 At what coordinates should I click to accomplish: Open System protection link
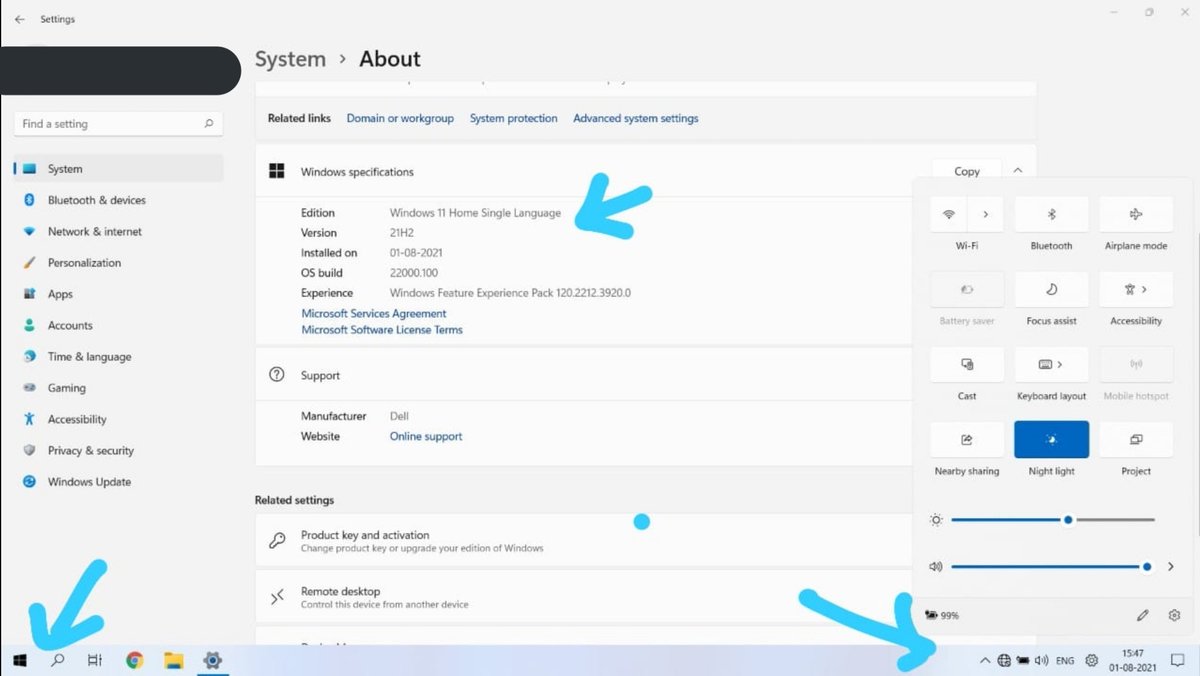tap(513, 118)
